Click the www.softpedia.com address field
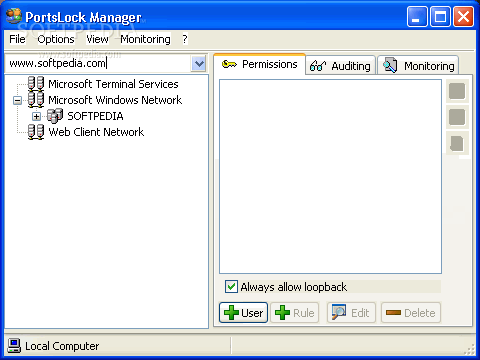480x360 pixels. pyautogui.click(x=98, y=63)
